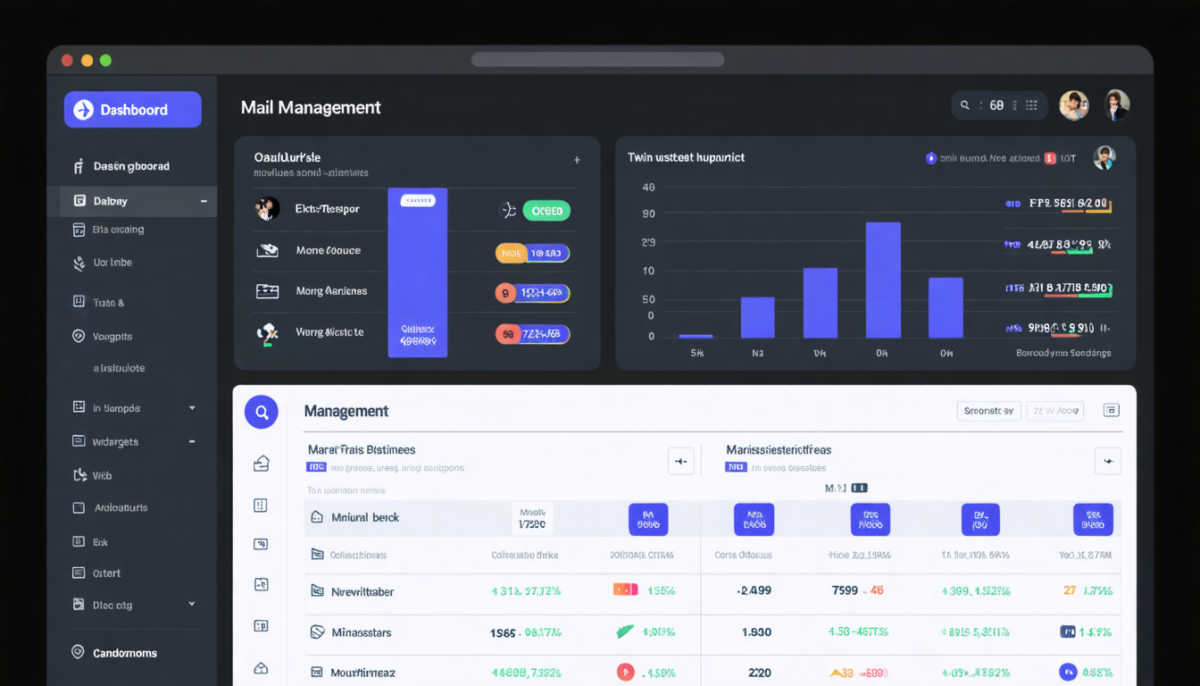Image resolution: width=1200 pixels, height=686 pixels.
Task: Click the blue legend marker in the chart header
Action: coord(931,158)
